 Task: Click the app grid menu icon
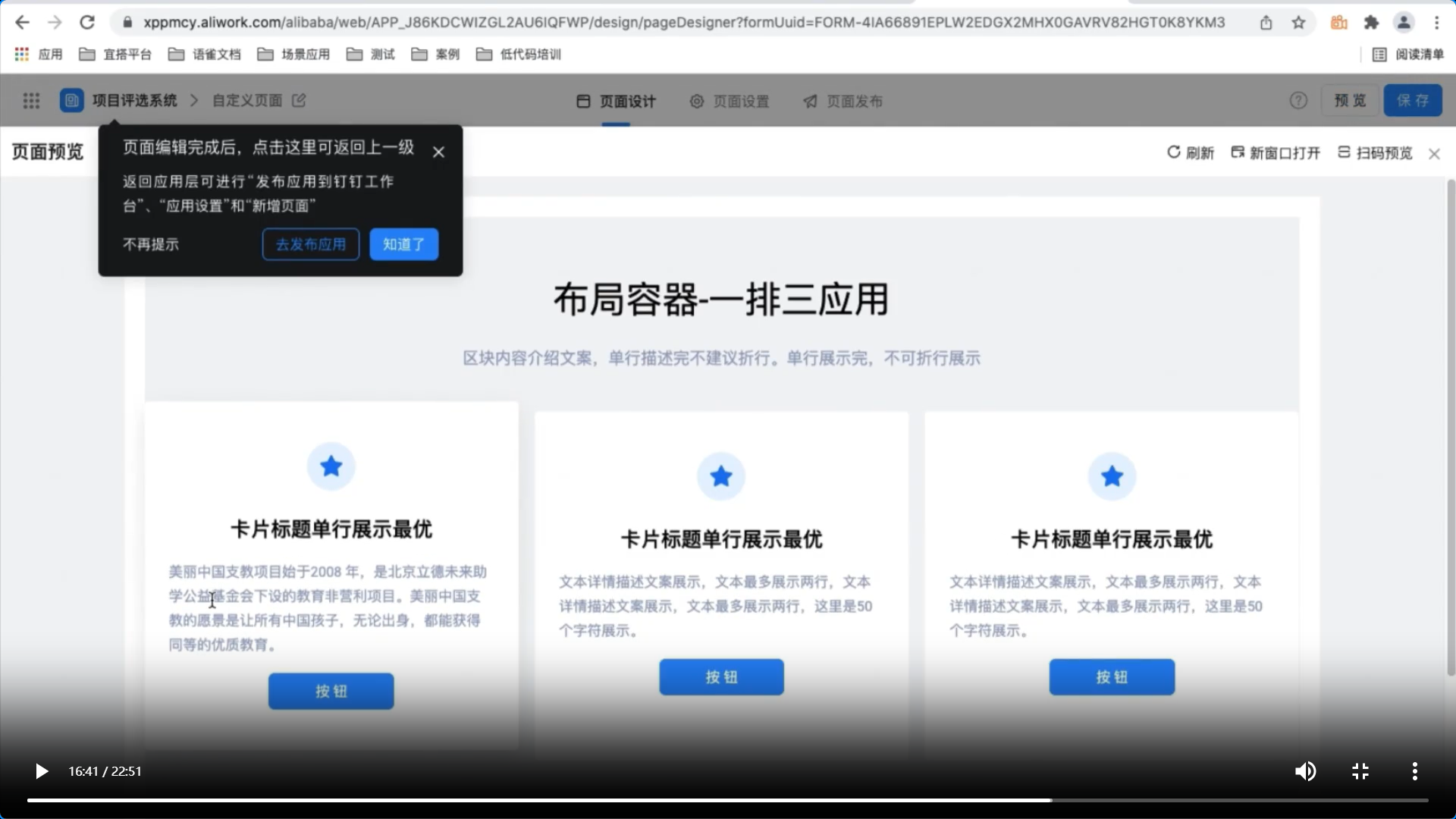tap(31, 101)
